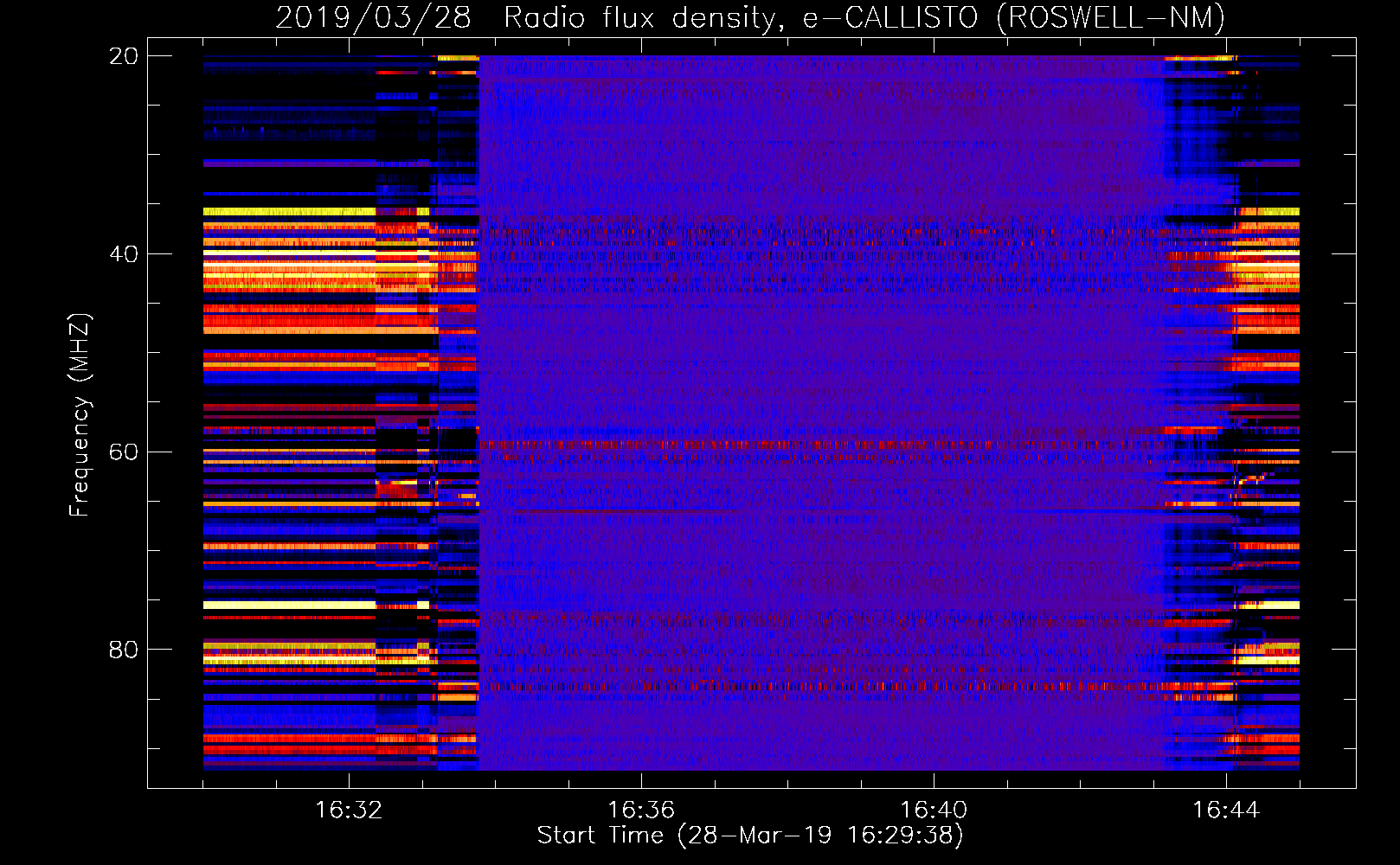Click the '60' frequency tick label
The height and width of the screenshot is (865, 1400).
124,452
